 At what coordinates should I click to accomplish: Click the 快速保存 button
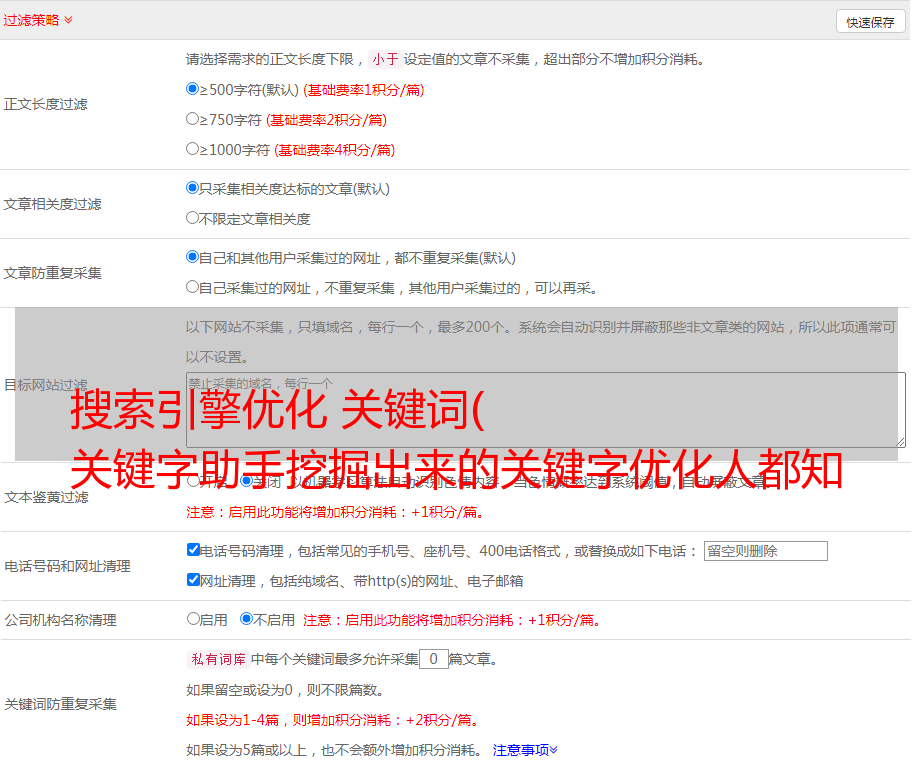pos(870,22)
